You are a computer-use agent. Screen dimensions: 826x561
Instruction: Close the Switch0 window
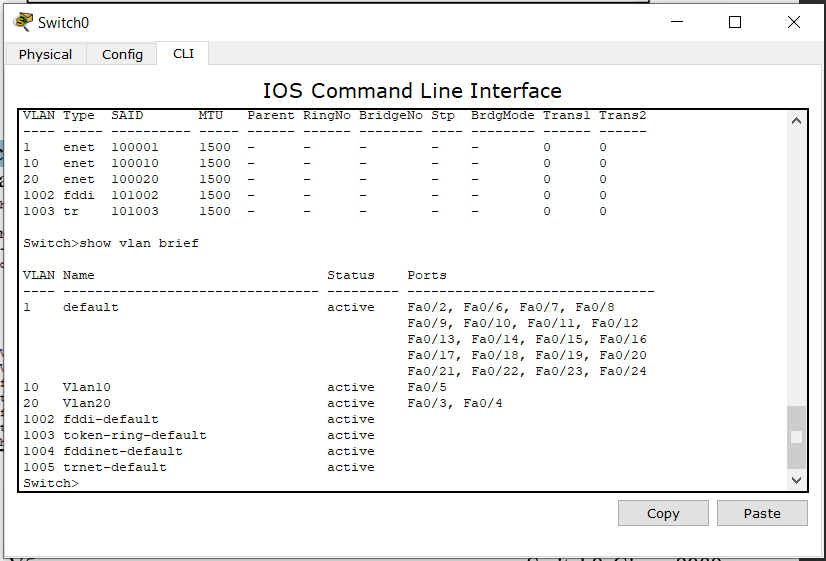(794, 22)
